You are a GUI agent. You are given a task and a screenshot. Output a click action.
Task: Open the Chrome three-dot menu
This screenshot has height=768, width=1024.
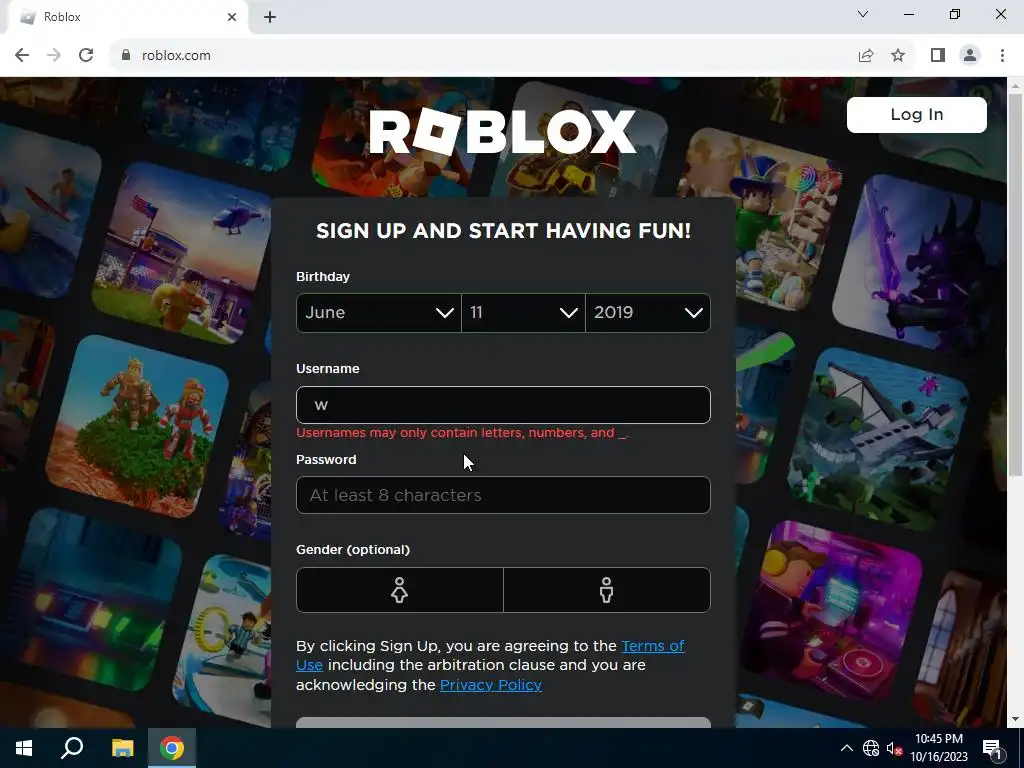(x=1002, y=56)
